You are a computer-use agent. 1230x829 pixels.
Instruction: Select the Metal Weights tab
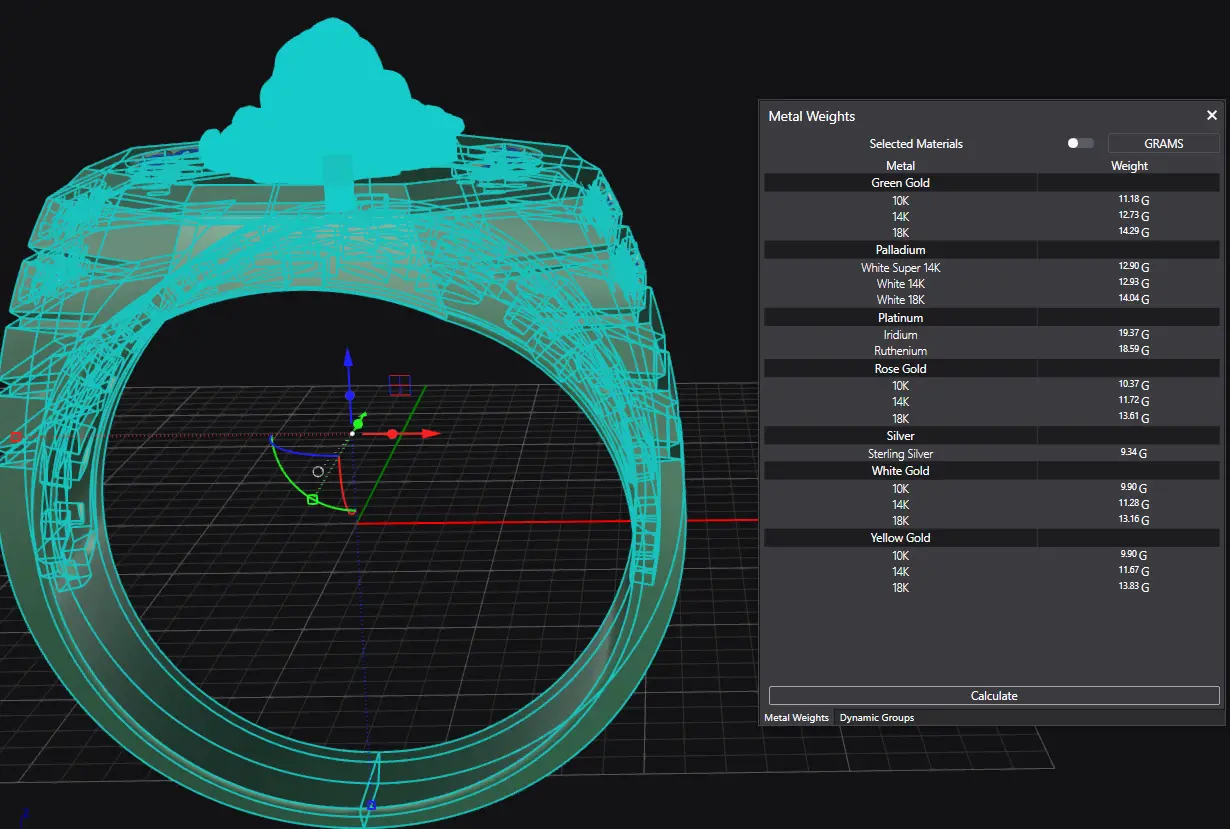tap(796, 717)
